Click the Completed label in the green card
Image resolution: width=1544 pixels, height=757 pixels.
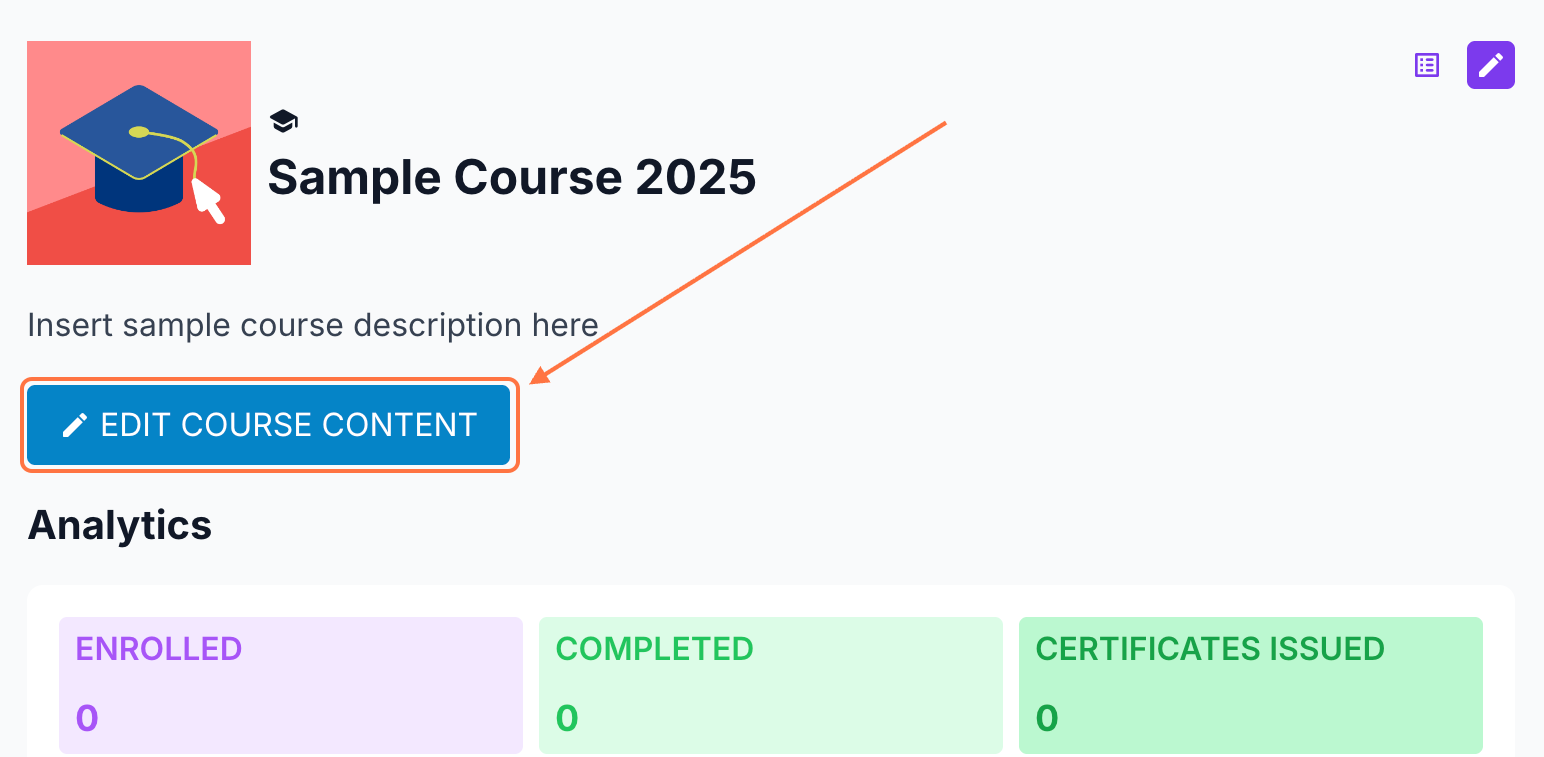tap(654, 649)
